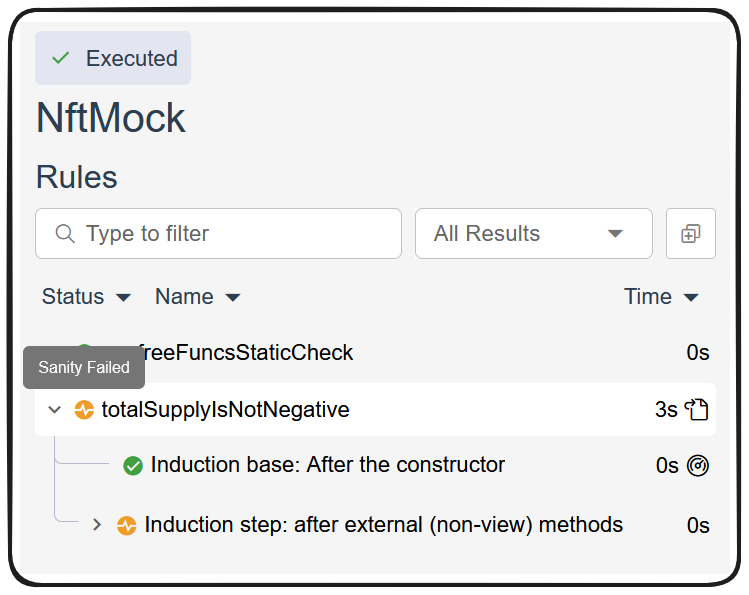Select Induction base: After the constructor
Screen dimensions: 749x595
pyautogui.click(x=327, y=465)
